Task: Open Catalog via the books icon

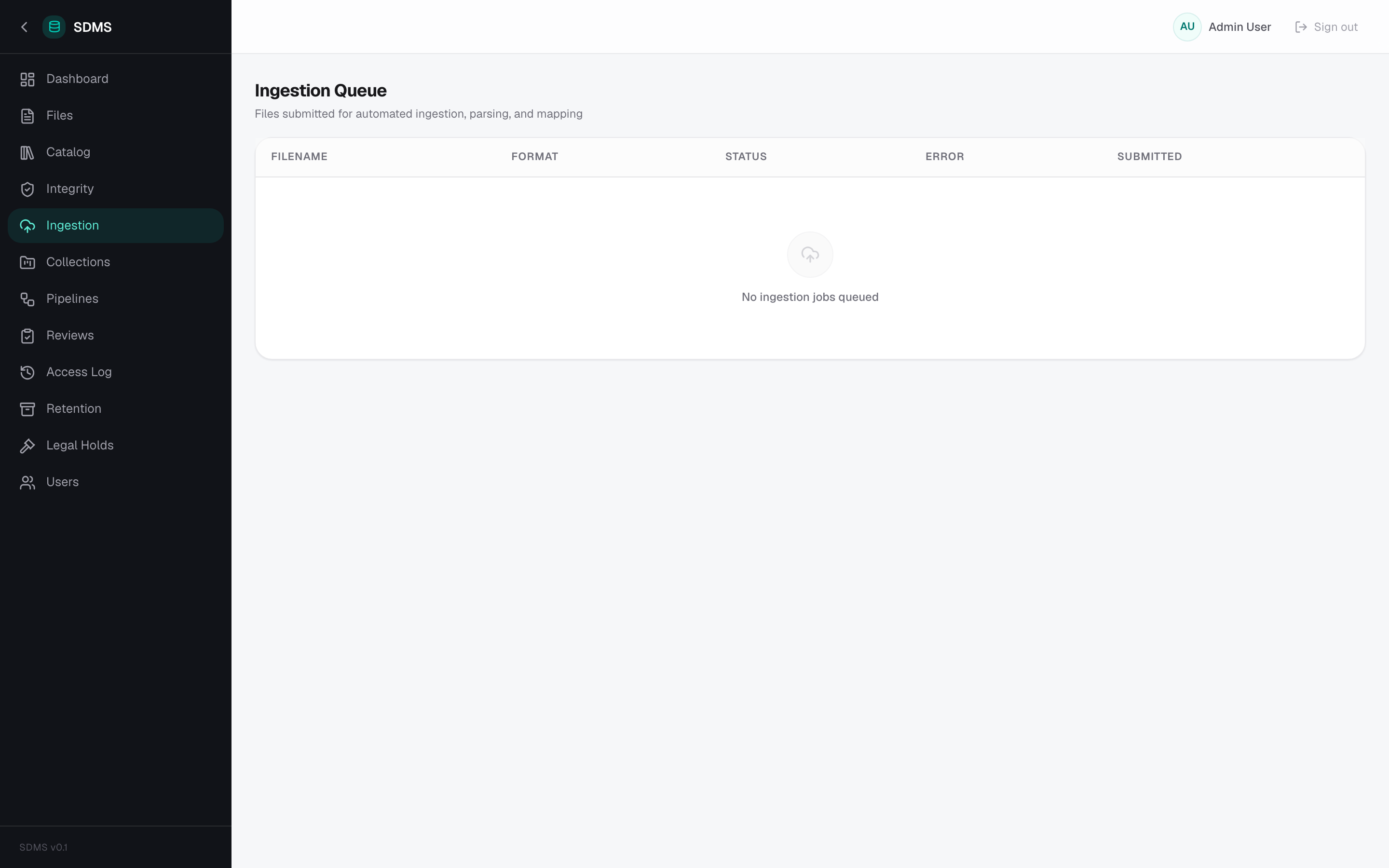Action: pos(27,153)
